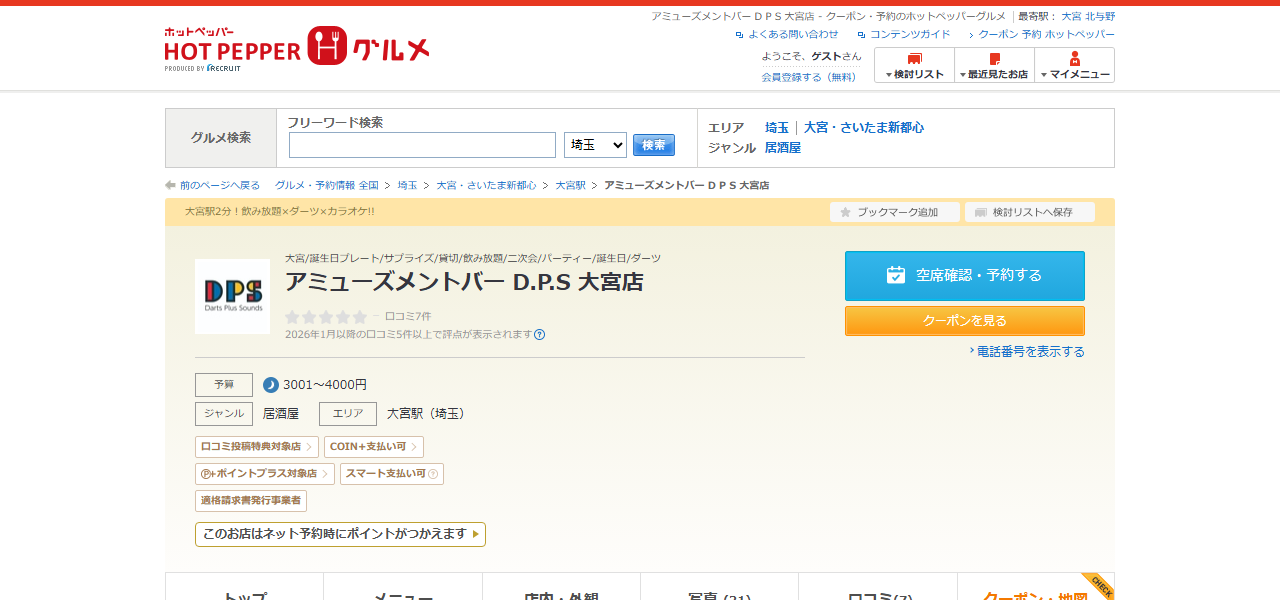Click 前のページへ戻る back link
This screenshot has height=600, width=1280.
point(220,185)
